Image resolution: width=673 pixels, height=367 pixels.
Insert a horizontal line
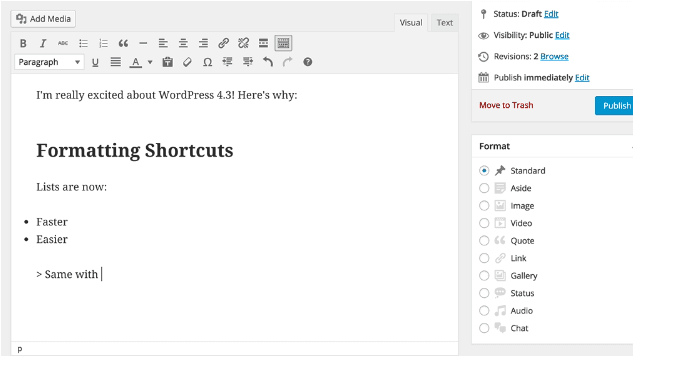(143, 43)
